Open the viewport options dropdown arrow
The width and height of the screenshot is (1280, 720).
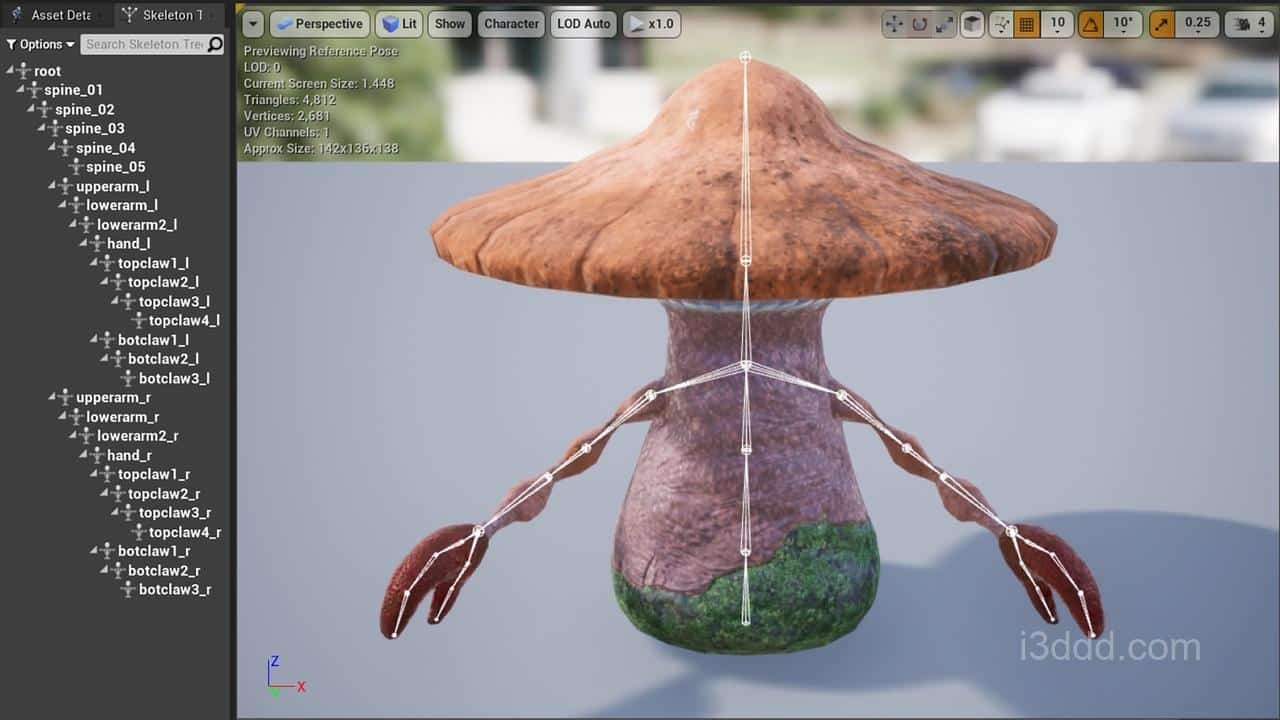pyautogui.click(x=253, y=24)
